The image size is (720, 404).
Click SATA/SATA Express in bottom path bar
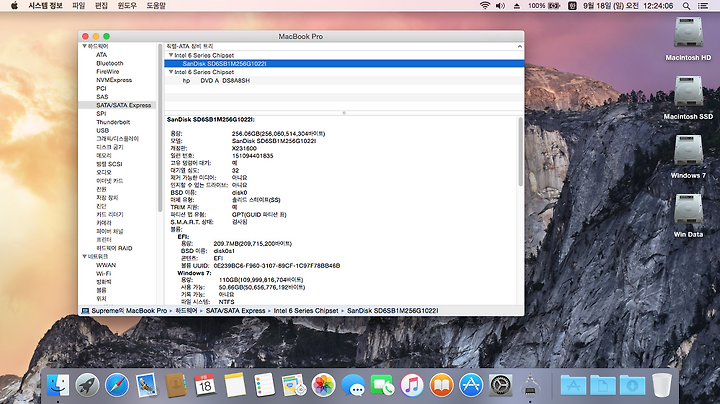(x=235, y=311)
